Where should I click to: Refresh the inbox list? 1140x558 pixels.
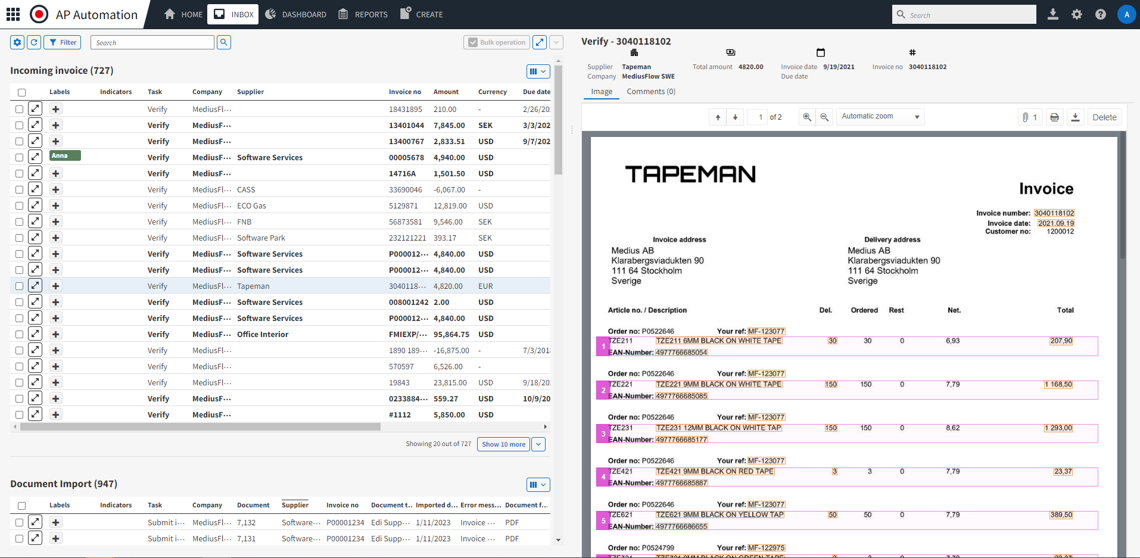pos(34,42)
